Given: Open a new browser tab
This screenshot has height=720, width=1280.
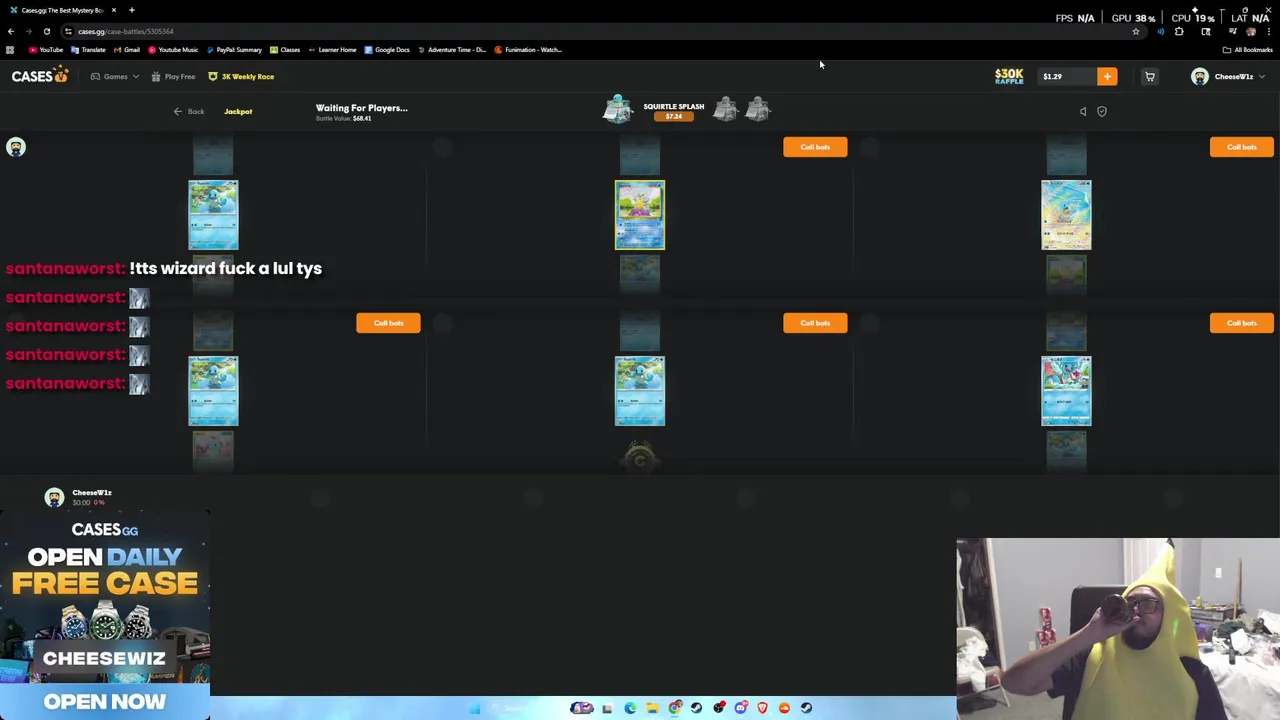Looking at the screenshot, I should (131, 10).
